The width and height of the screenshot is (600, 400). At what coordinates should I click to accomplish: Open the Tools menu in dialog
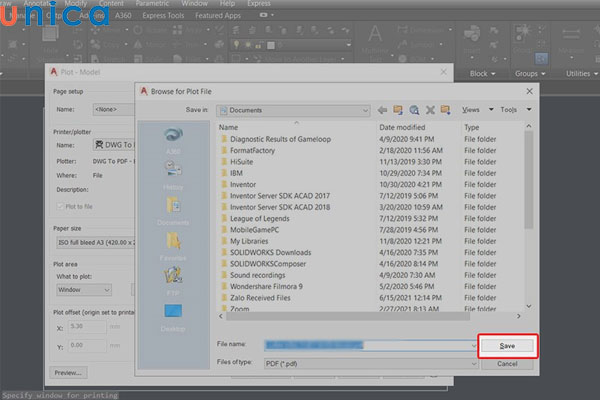coord(514,109)
